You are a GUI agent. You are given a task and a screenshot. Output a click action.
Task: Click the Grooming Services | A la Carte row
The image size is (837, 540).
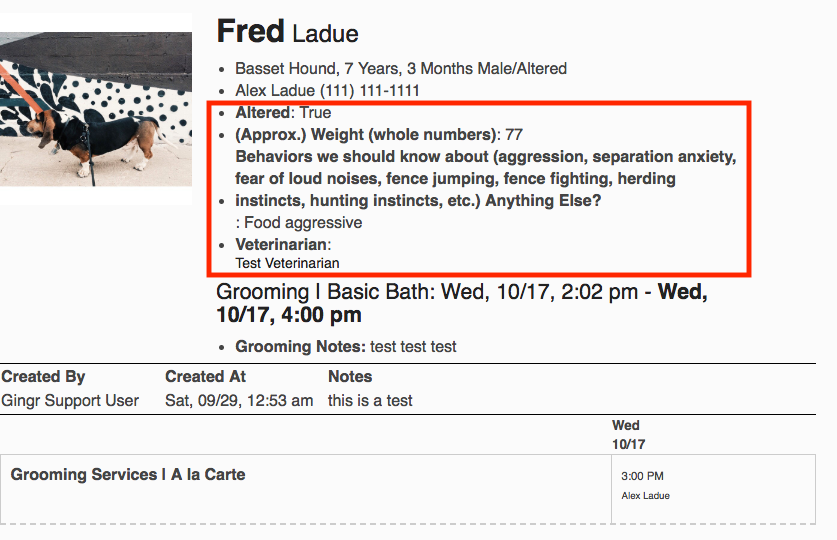point(306,489)
